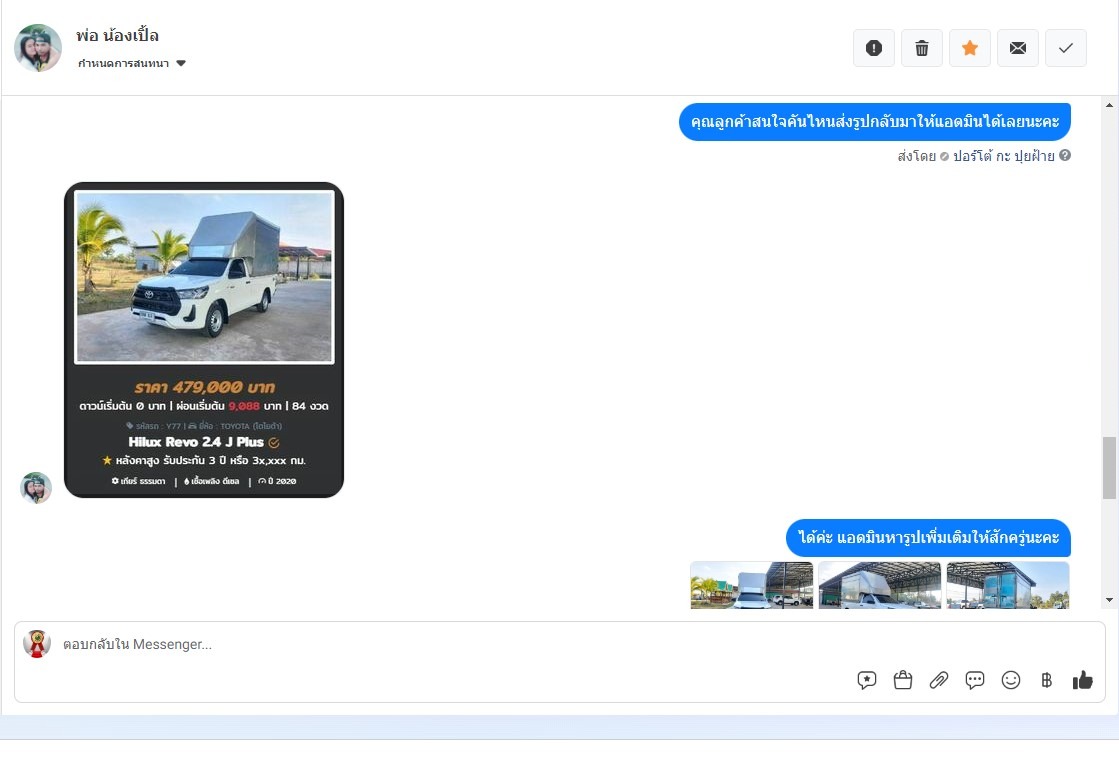Click the Baht payment request icon
The width and height of the screenshot is (1119, 767).
point(1046,680)
